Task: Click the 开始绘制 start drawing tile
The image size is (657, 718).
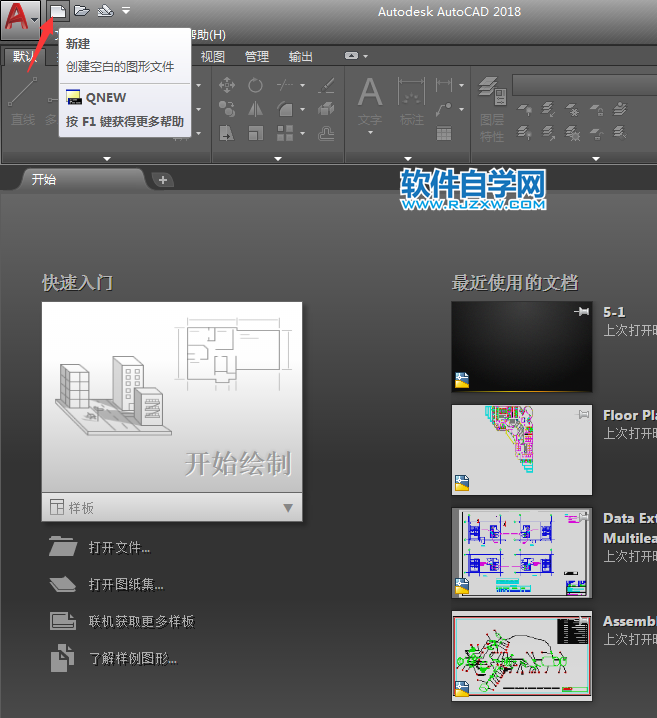Action: tap(171, 397)
